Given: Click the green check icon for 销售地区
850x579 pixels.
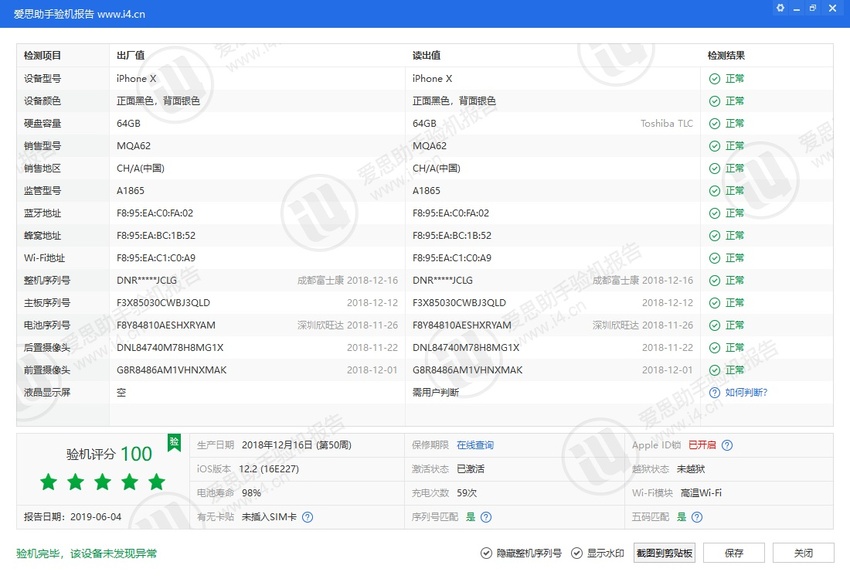Looking at the screenshot, I should [x=714, y=169].
